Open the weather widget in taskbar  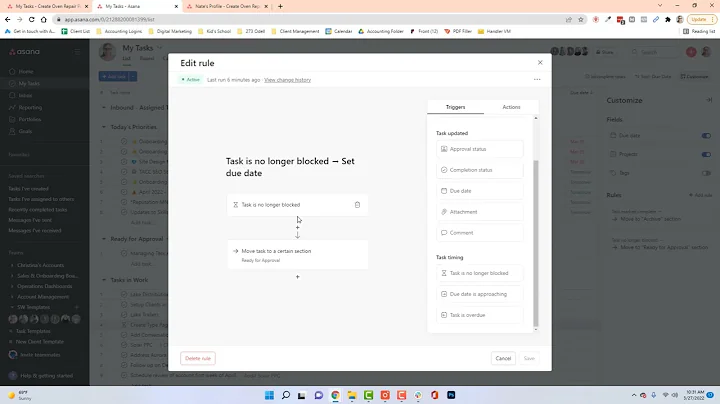click(19, 395)
